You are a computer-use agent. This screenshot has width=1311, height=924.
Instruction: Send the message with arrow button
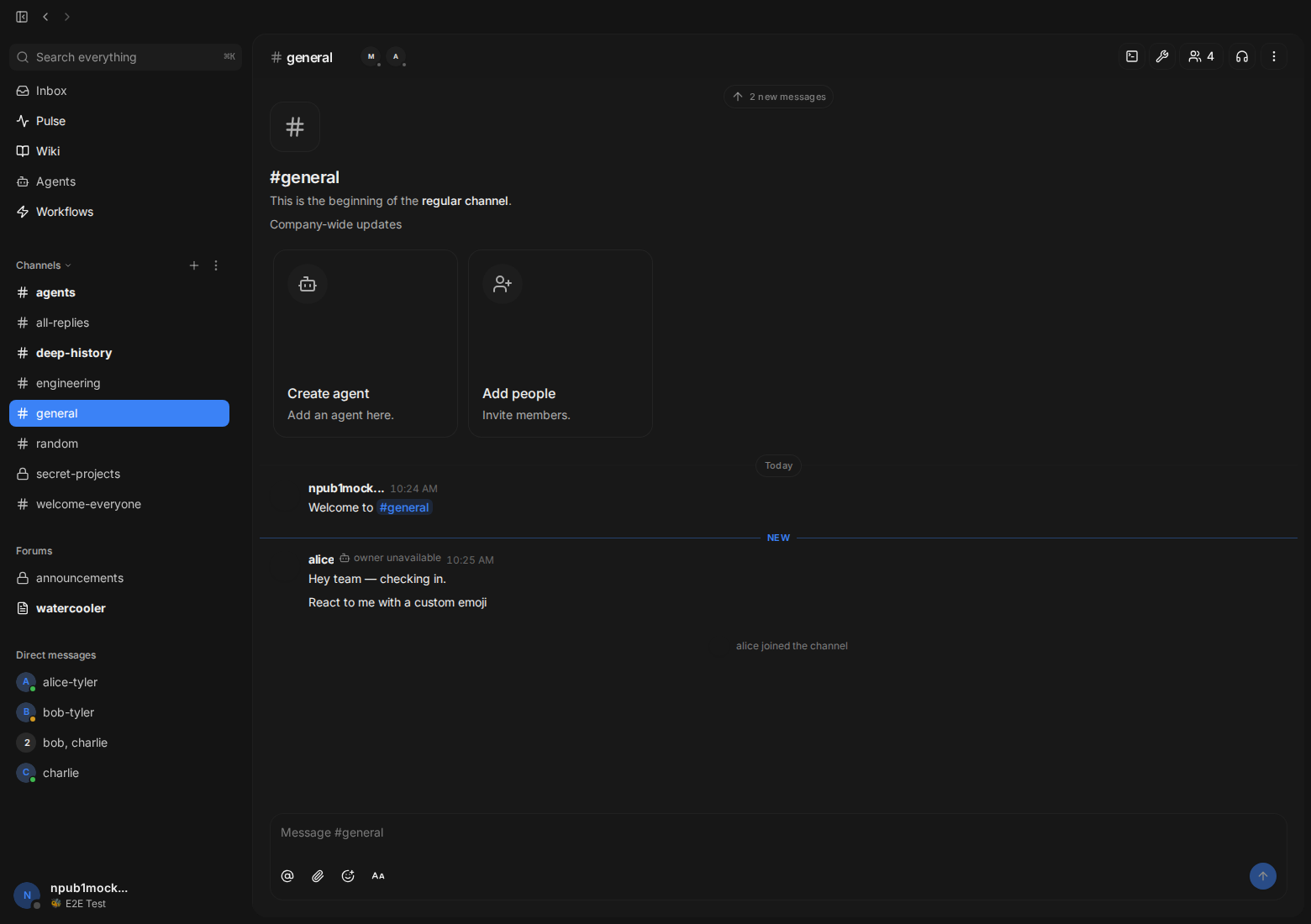pos(1263,876)
